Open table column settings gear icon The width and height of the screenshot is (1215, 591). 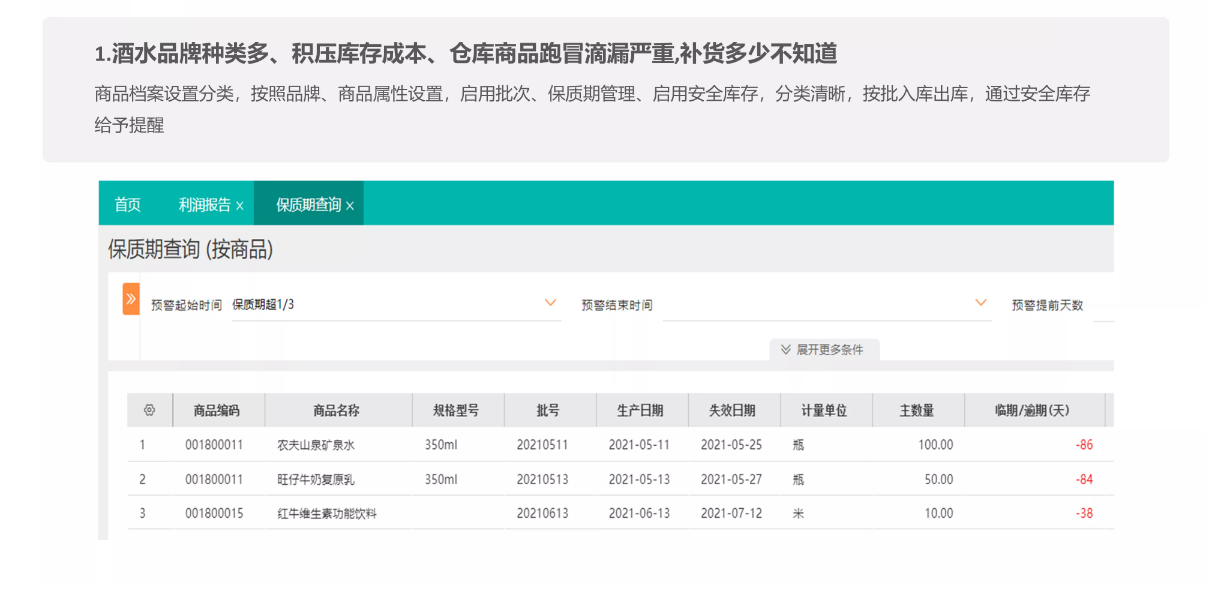(x=150, y=410)
